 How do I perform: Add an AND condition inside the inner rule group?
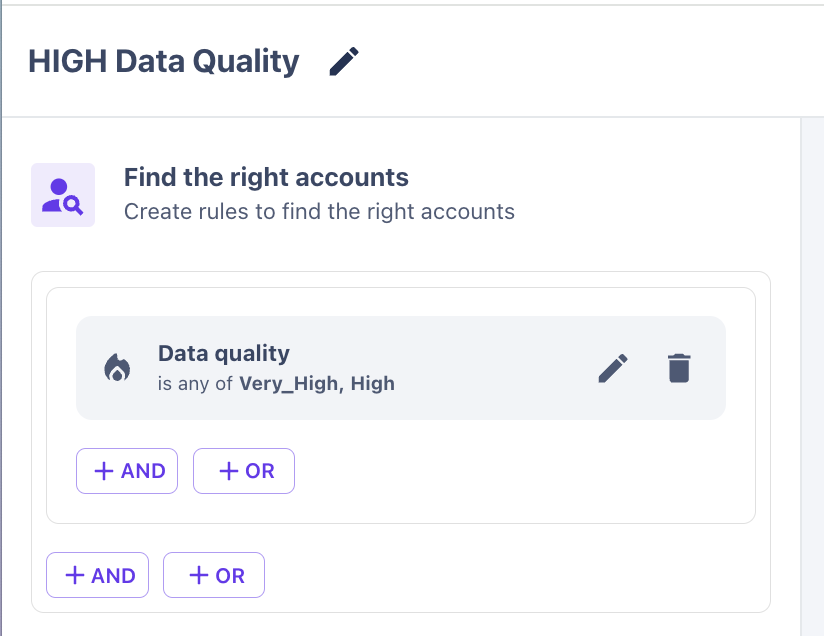127,471
